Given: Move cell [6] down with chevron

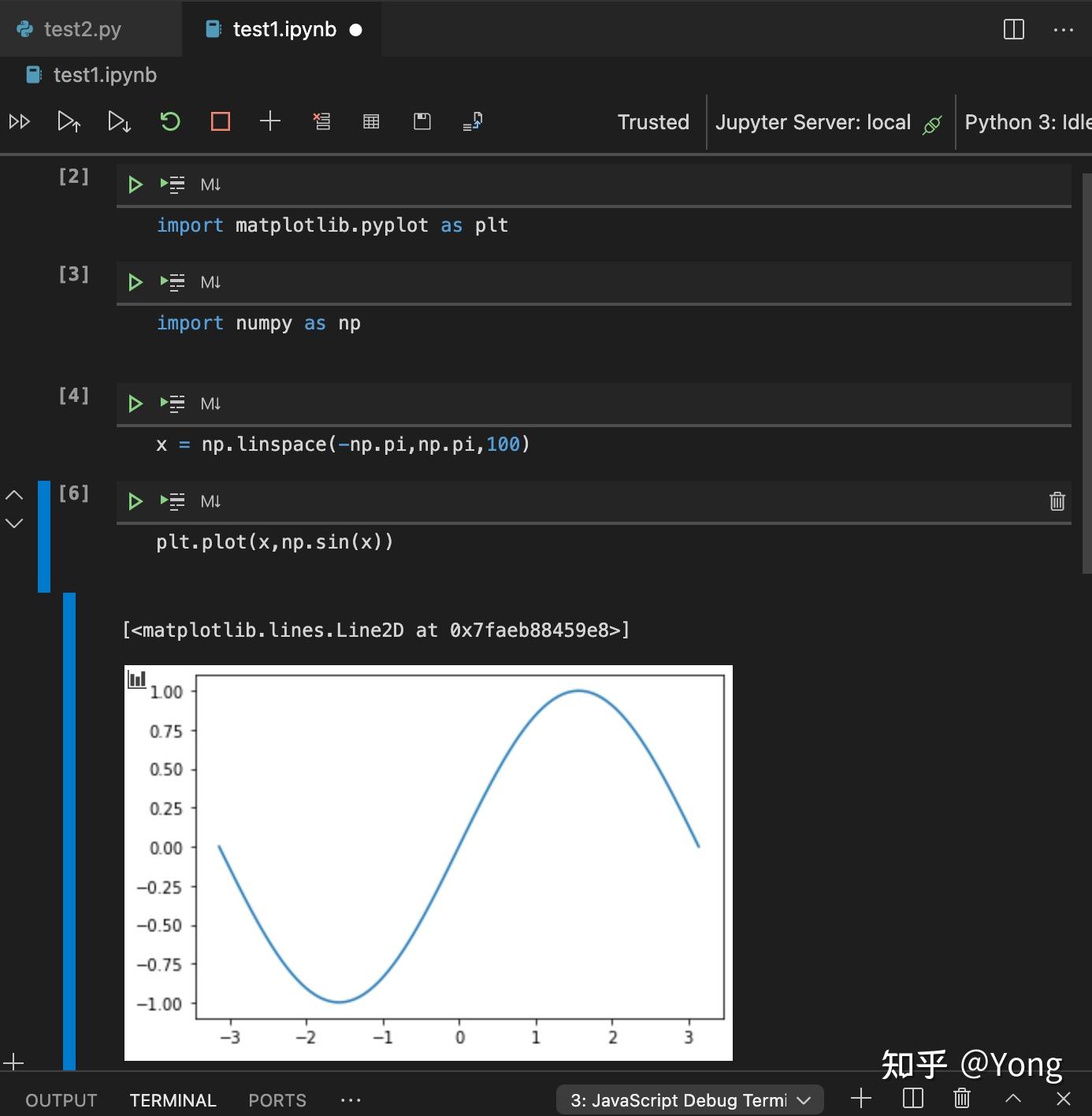Looking at the screenshot, I should pos(14,523).
